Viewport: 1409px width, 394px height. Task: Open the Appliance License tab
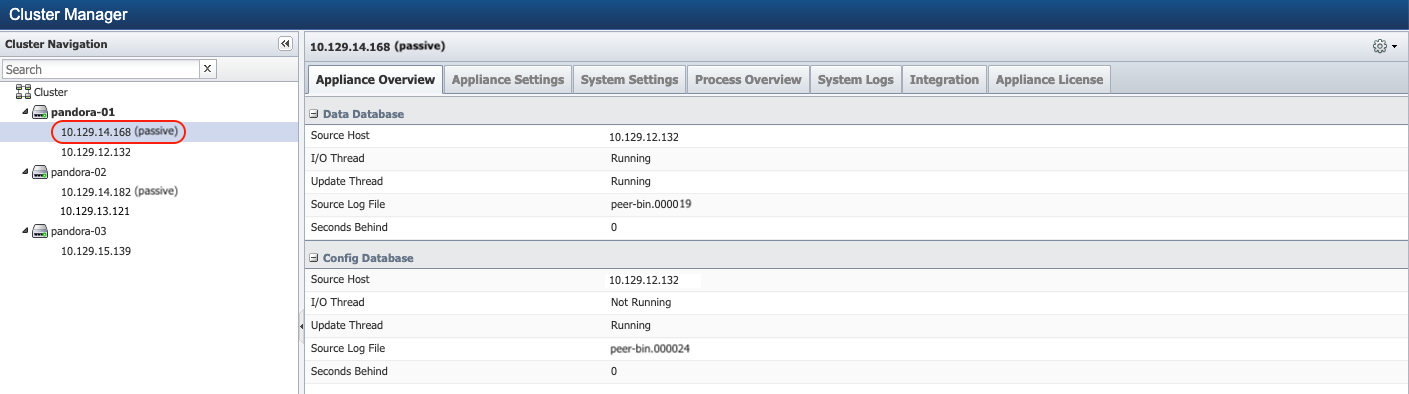(x=1049, y=80)
